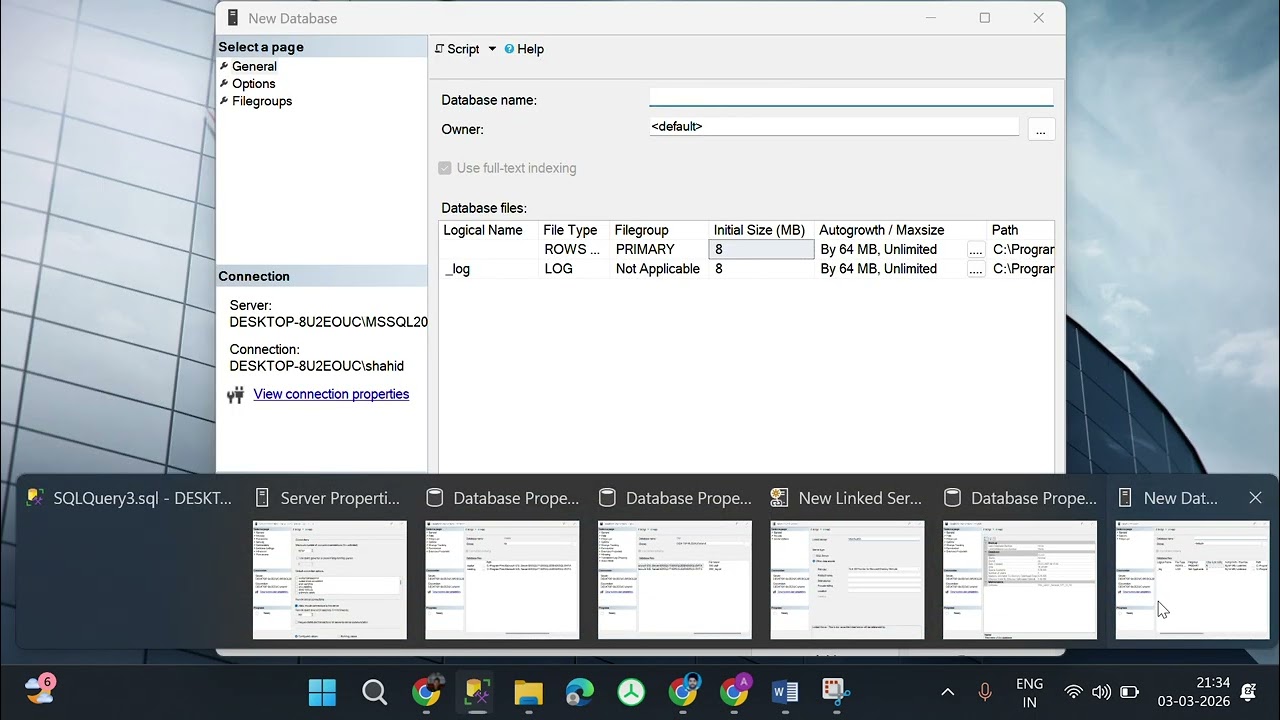Open Windows Search from taskbar
The image size is (1280, 720).
point(374,692)
